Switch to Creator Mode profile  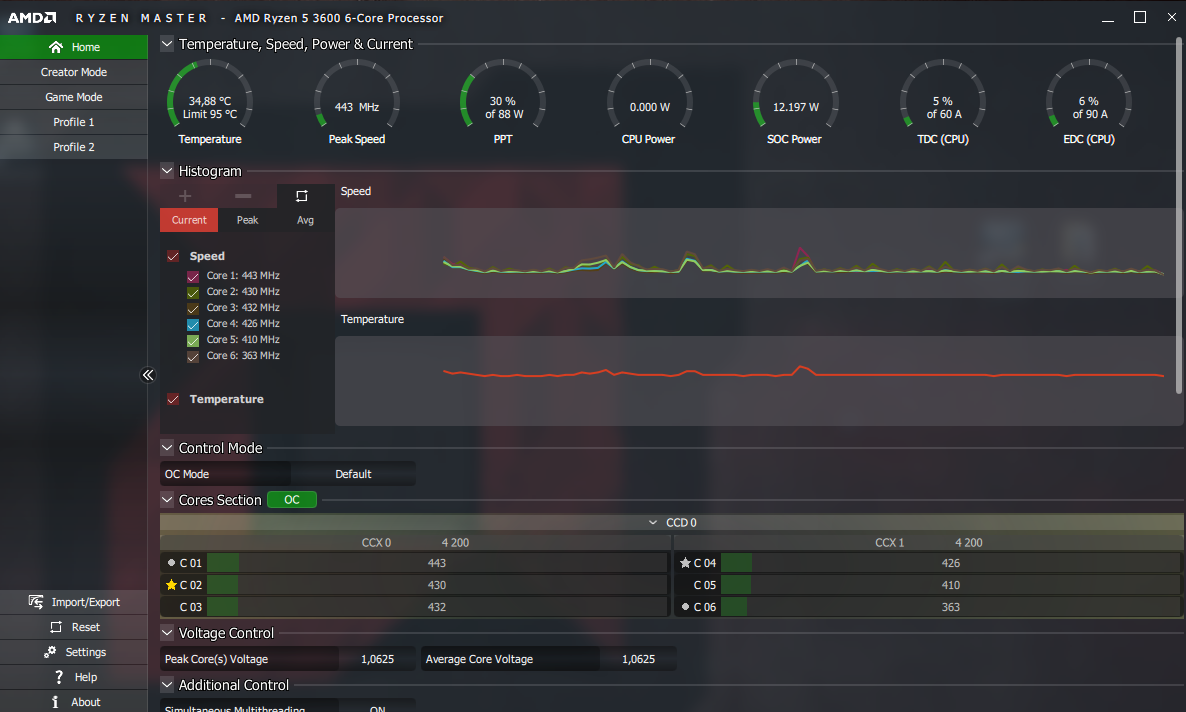[74, 72]
